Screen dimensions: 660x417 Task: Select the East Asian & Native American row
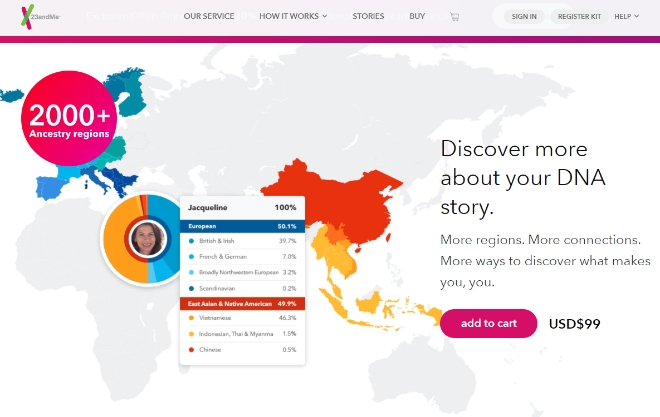coord(241,302)
